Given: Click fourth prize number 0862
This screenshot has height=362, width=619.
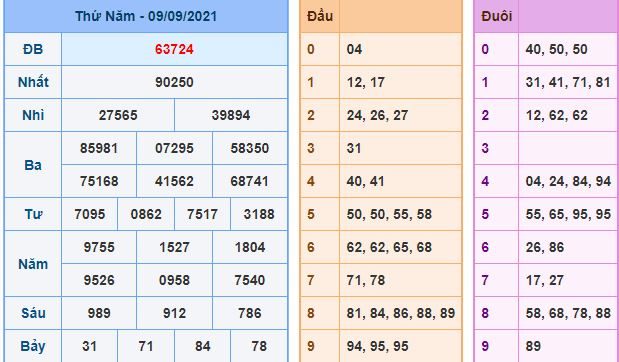Looking at the screenshot, I should [x=146, y=214].
